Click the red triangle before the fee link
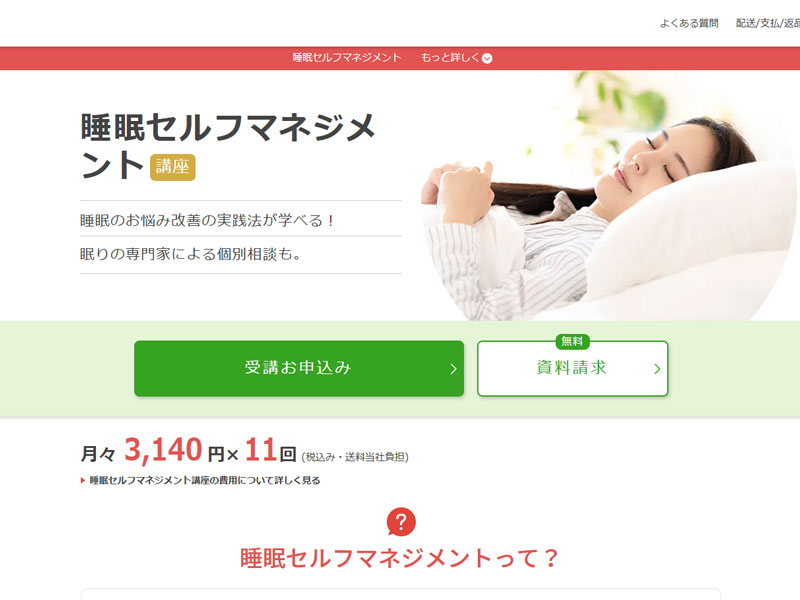 (83, 481)
